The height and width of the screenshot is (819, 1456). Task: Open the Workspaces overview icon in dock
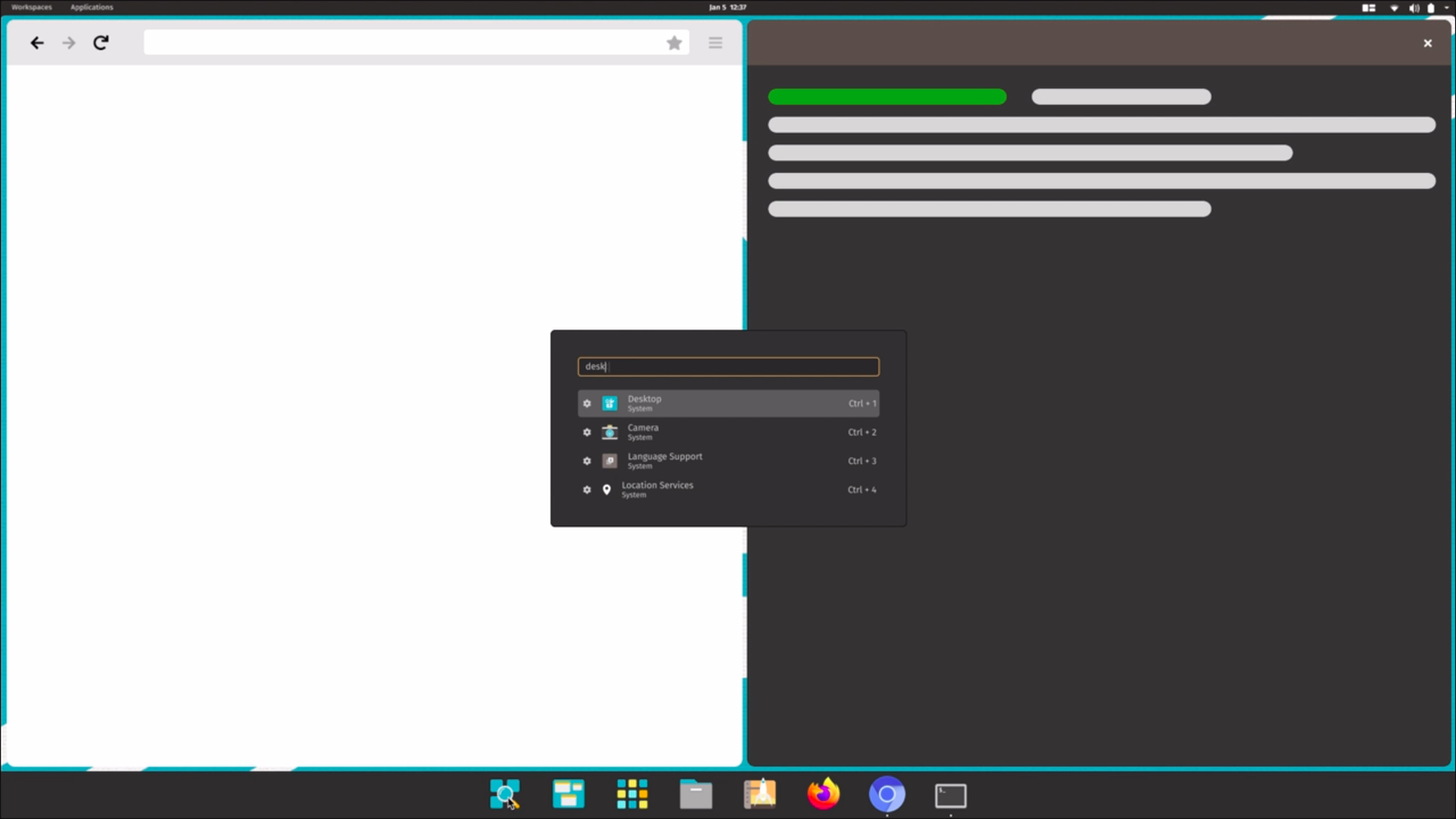pos(569,794)
